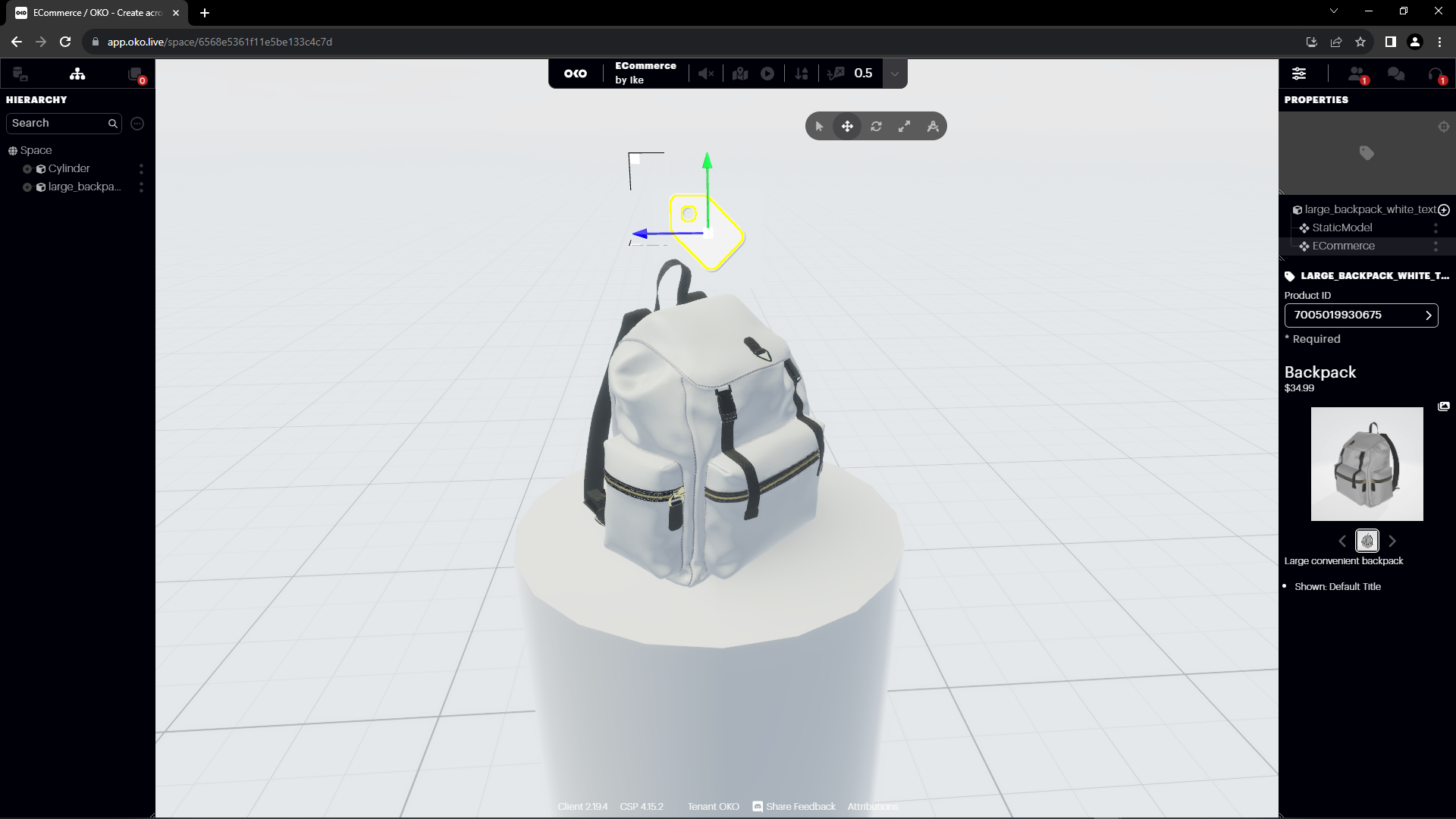Open options menu for Cylinder entity

click(141, 169)
